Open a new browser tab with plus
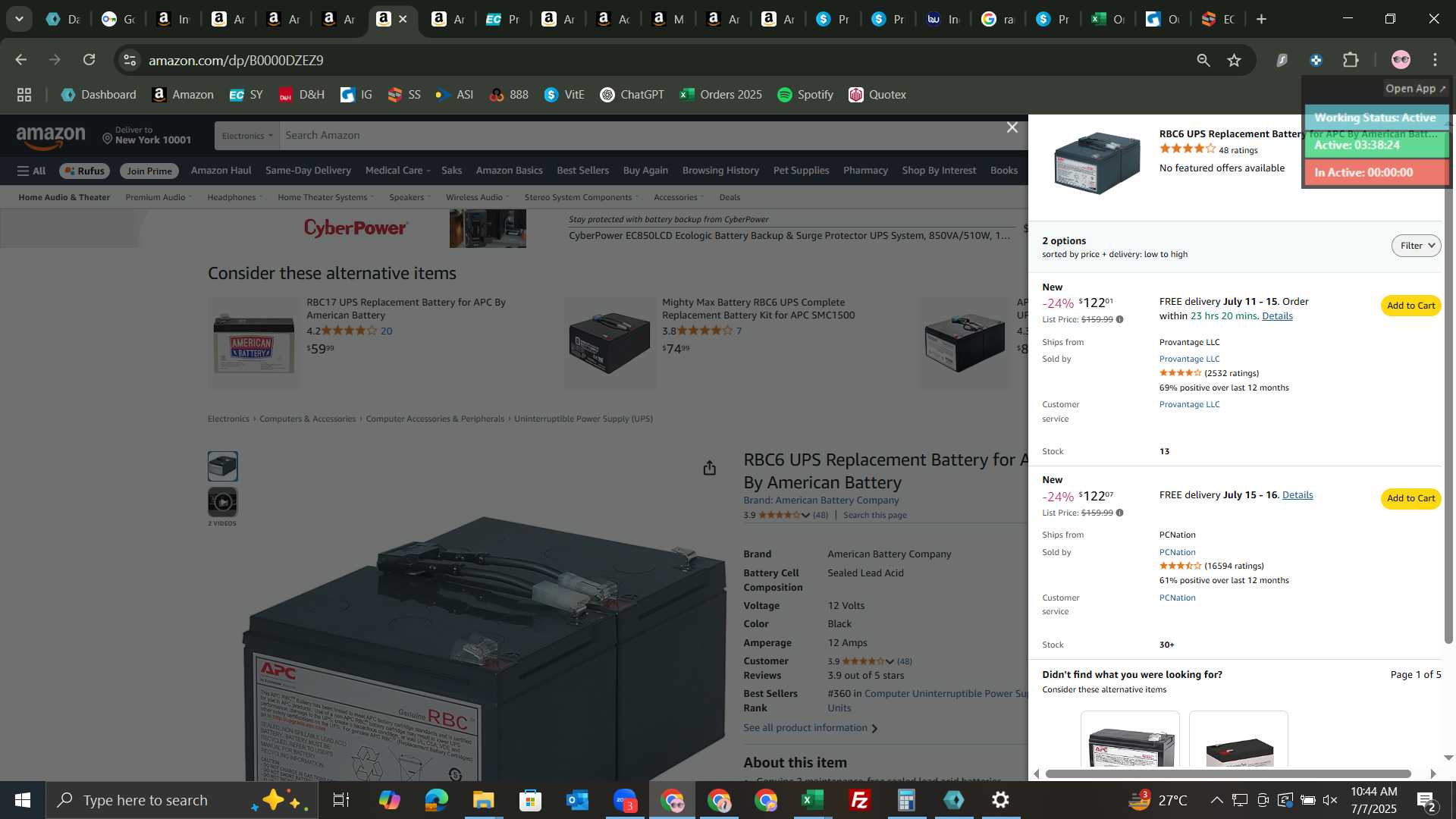Screen dimensions: 1456x819 (x=1262, y=19)
